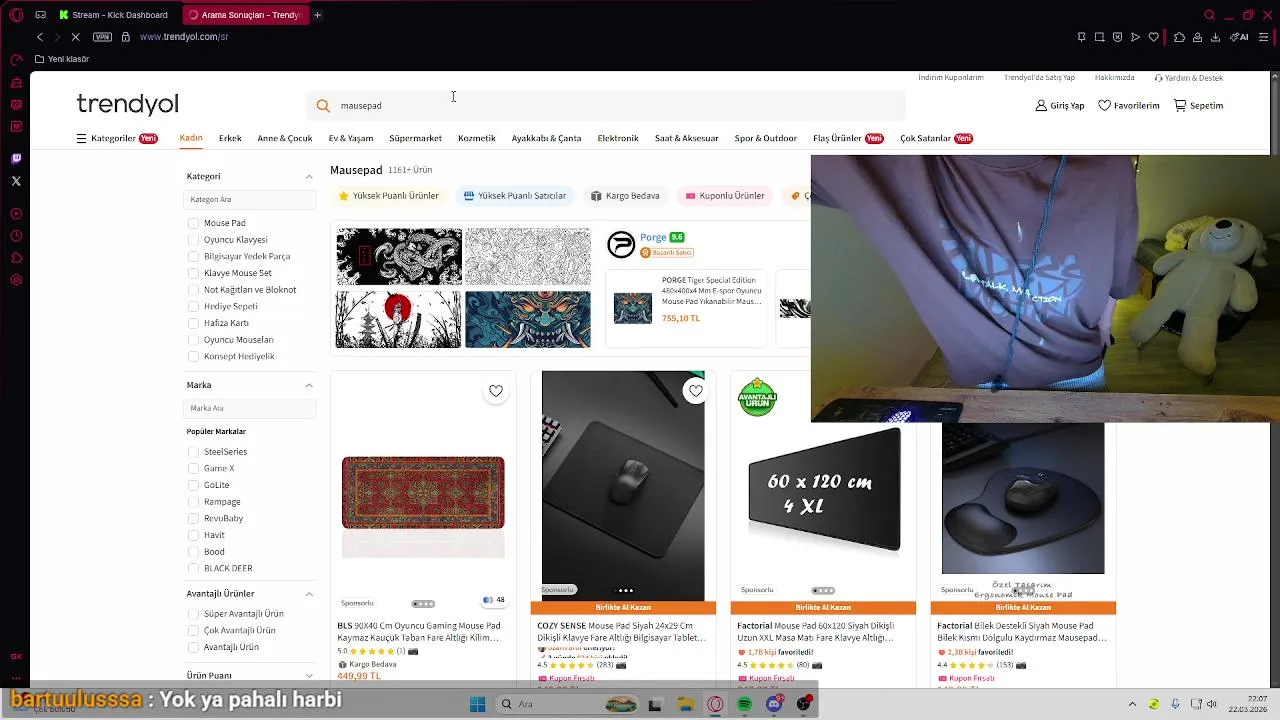Click the Trendyol search magnifier icon

323,106
